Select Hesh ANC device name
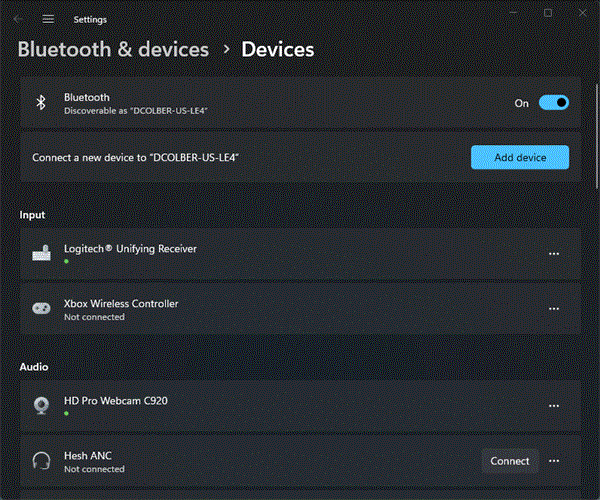 88,456
